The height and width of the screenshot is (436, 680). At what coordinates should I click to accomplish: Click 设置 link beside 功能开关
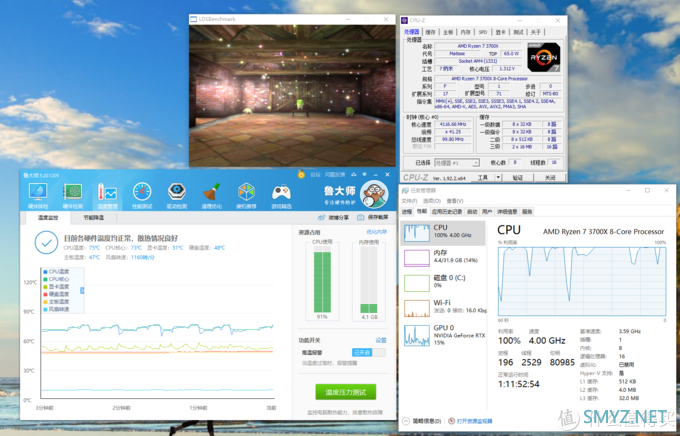tap(381, 341)
